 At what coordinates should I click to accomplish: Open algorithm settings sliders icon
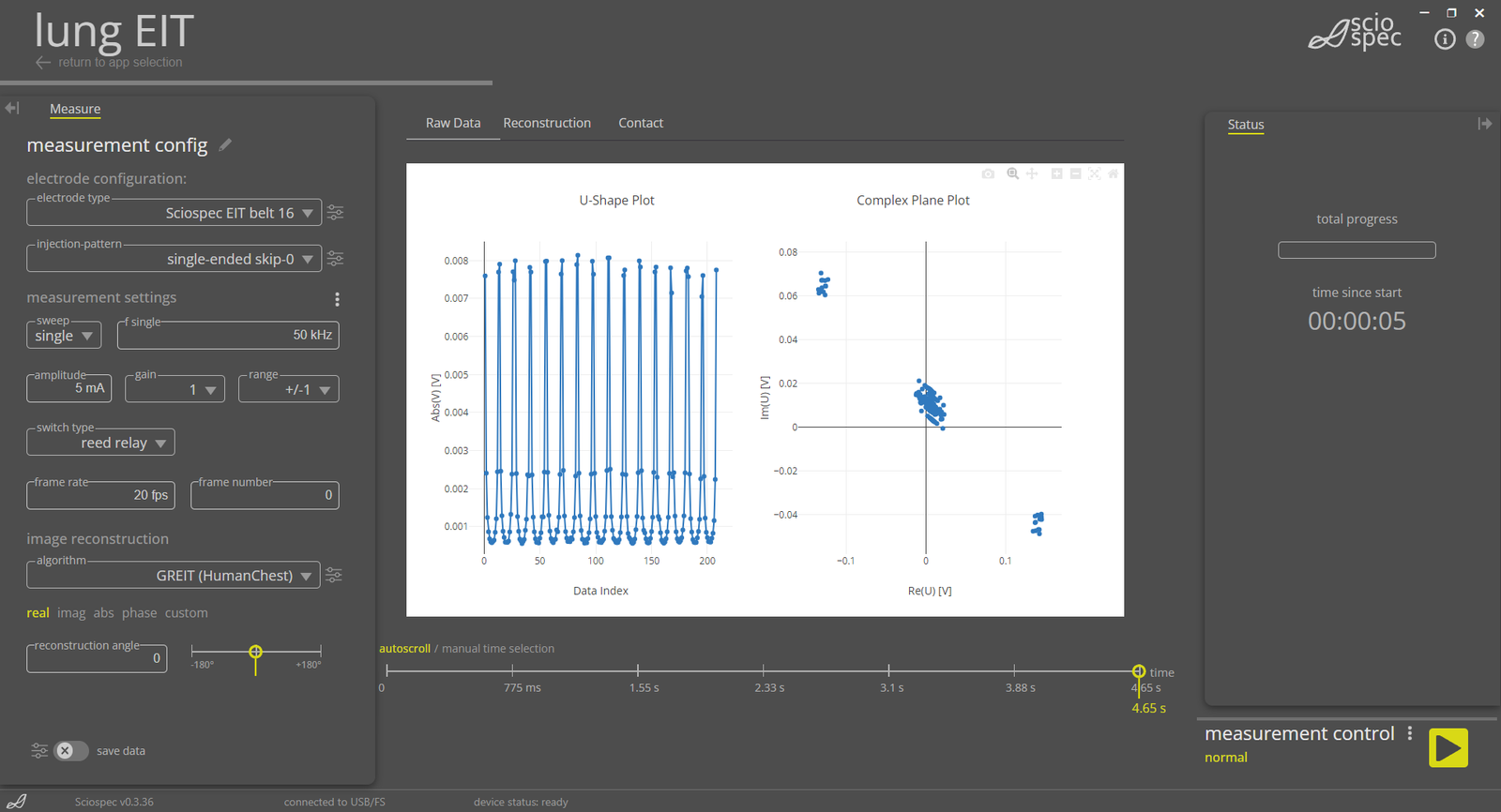pyautogui.click(x=334, y=576)
